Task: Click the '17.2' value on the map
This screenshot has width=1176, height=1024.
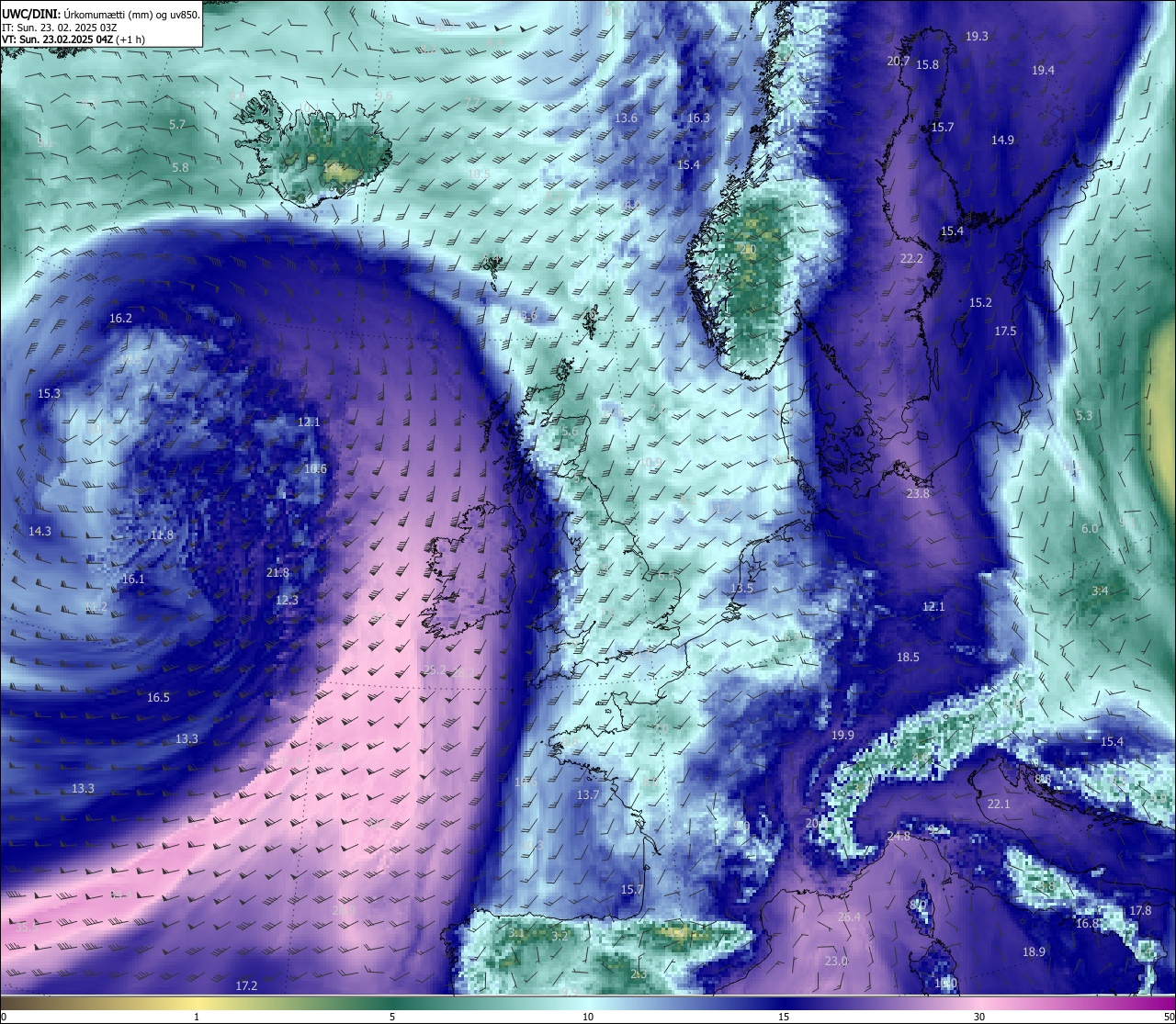Action: (246, 986)
